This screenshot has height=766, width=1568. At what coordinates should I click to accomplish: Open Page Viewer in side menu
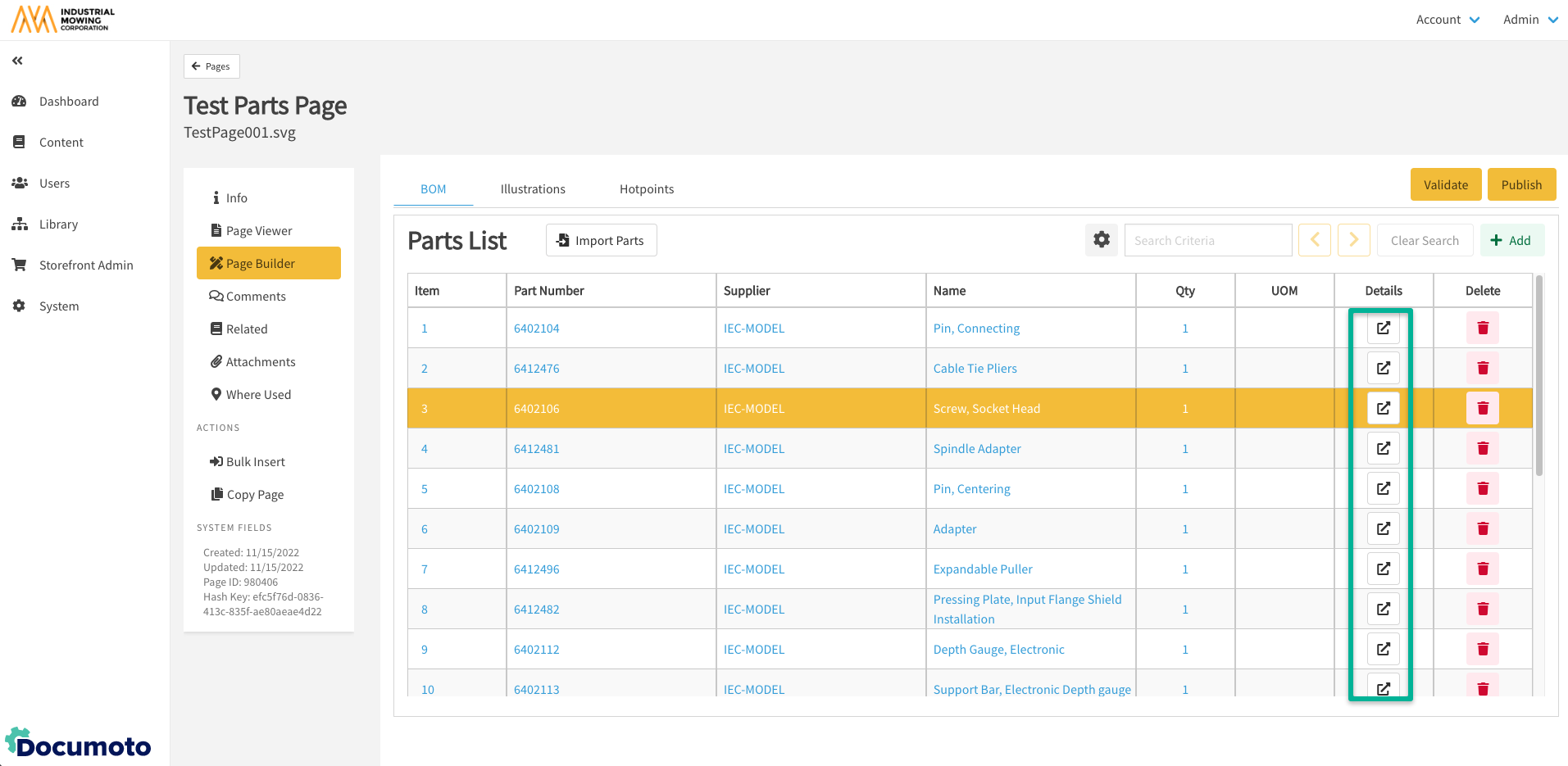coord(259,231)
